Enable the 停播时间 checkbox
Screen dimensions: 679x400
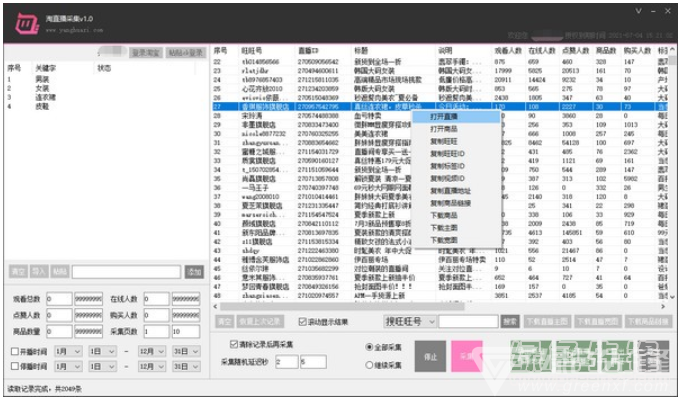pos(15,366)
